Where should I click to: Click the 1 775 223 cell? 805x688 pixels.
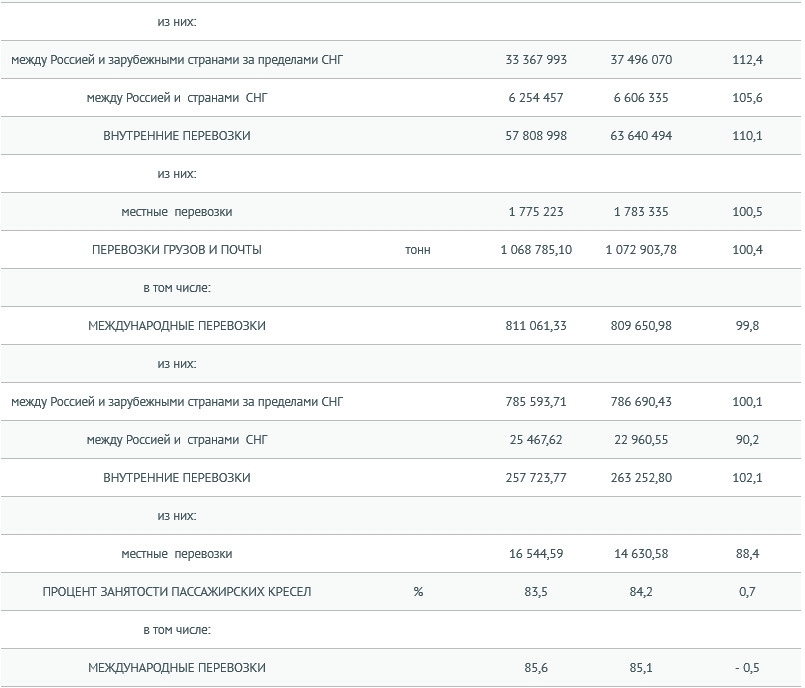pos(536,212)
